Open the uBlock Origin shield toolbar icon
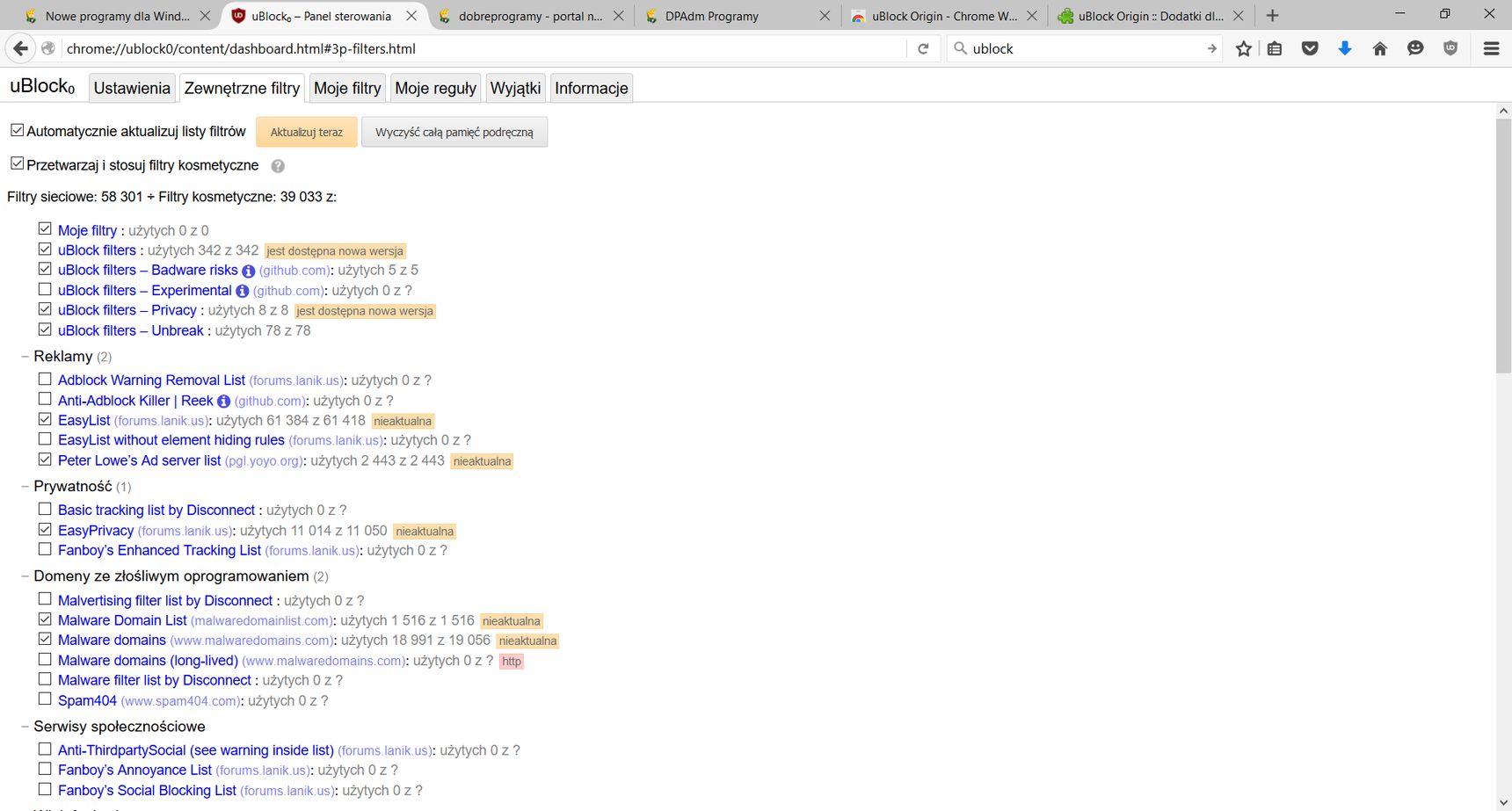This screenshot has width=1512, height=811. (x=1450, y=48)
